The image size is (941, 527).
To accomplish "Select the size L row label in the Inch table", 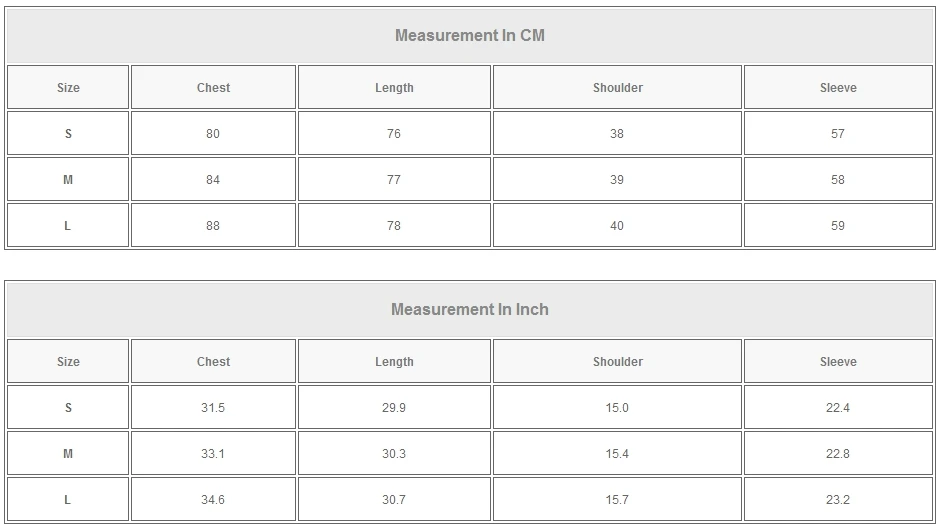I will (68, 500).
